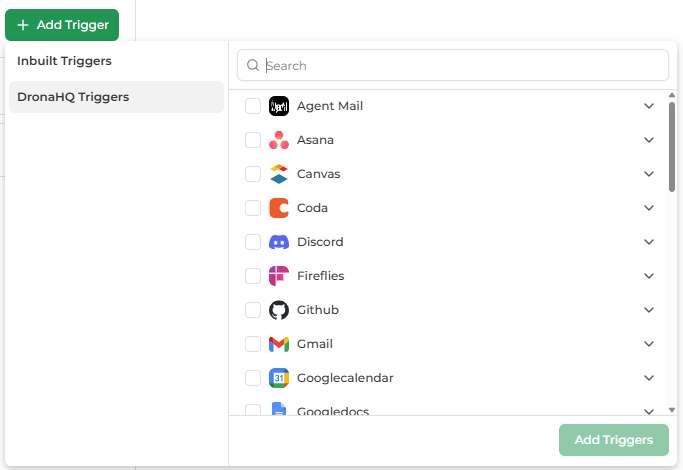The height and width of the screenshot is (470, 683).
Task: Tick the Googlecalendar checkbox
Action: (x=253, y=378)
